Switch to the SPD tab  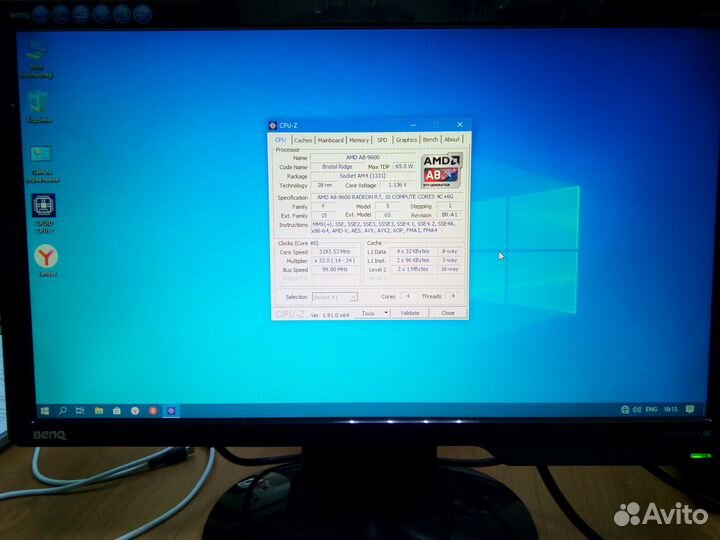click(382, 140)
